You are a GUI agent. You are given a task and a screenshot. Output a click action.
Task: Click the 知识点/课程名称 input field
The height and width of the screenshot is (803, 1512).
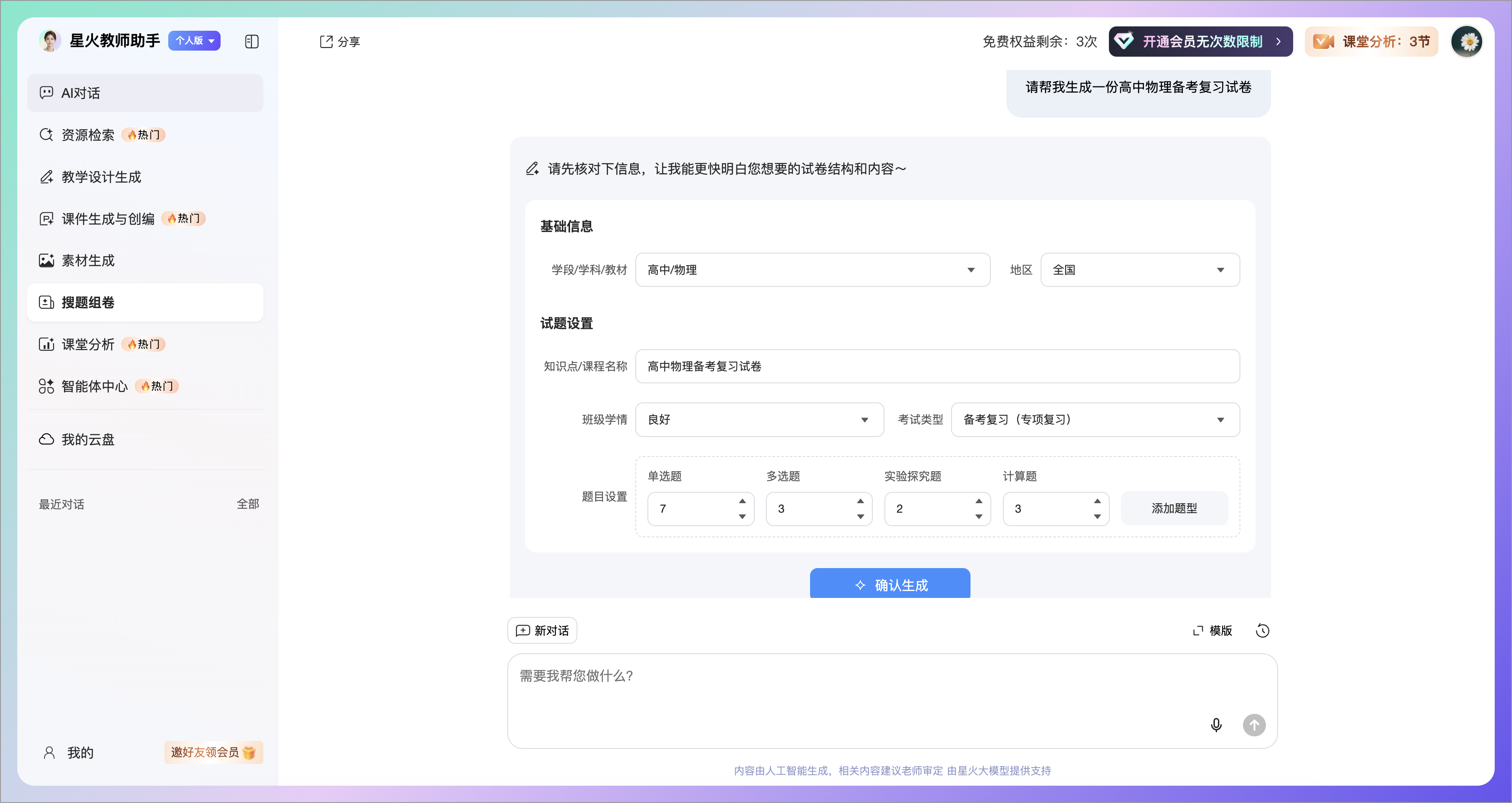937,366
